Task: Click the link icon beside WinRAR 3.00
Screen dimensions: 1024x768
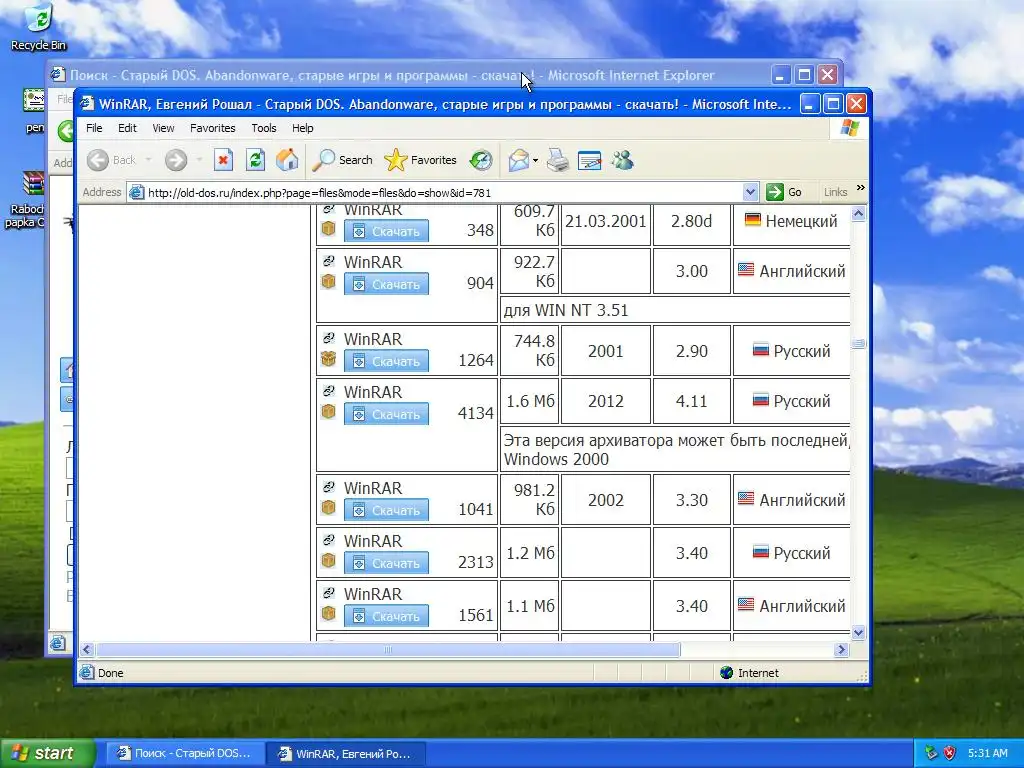Action: tap(329, 261)
